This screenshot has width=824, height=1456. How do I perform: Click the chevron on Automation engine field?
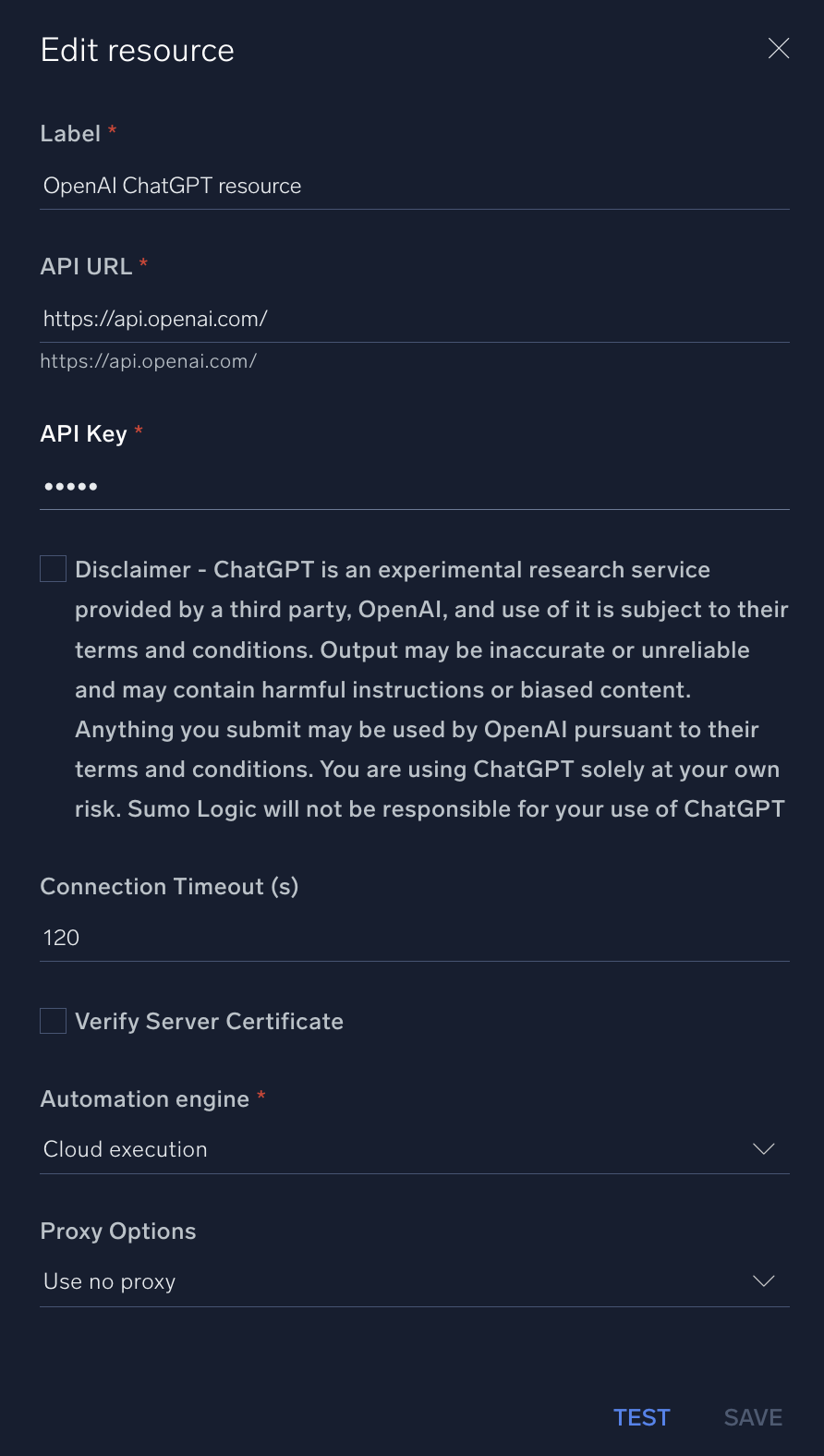coord(763,1148)
